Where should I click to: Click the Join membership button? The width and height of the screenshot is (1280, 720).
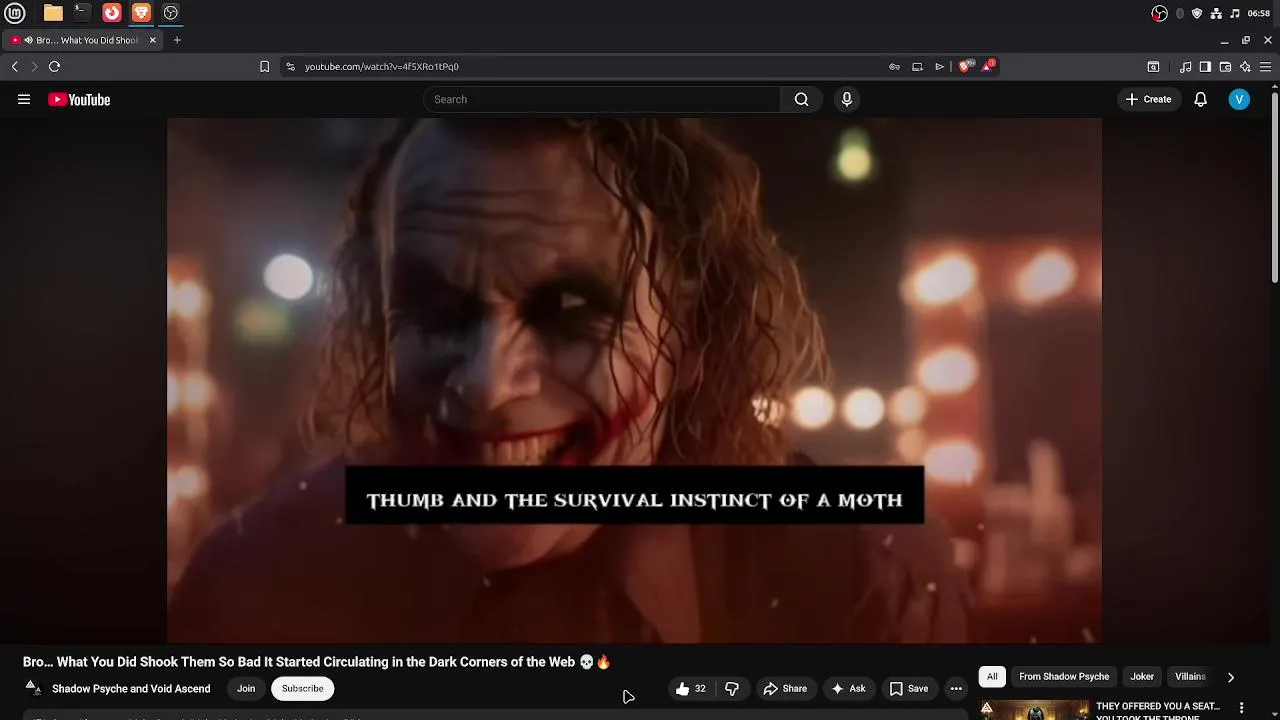246,688
